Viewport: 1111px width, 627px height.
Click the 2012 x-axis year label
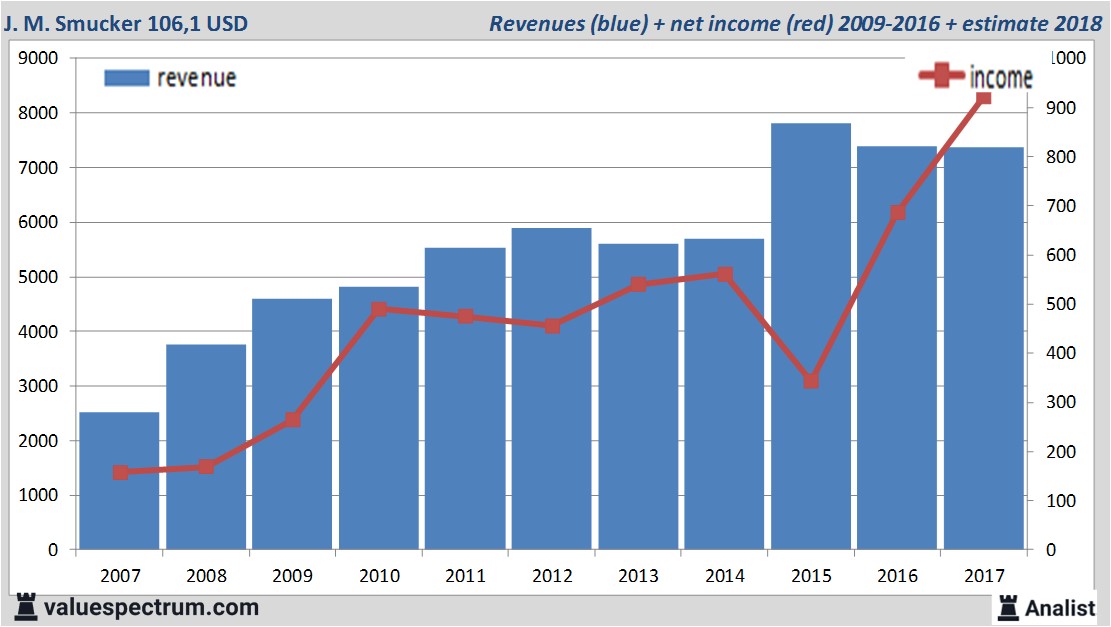coord(552,576)
